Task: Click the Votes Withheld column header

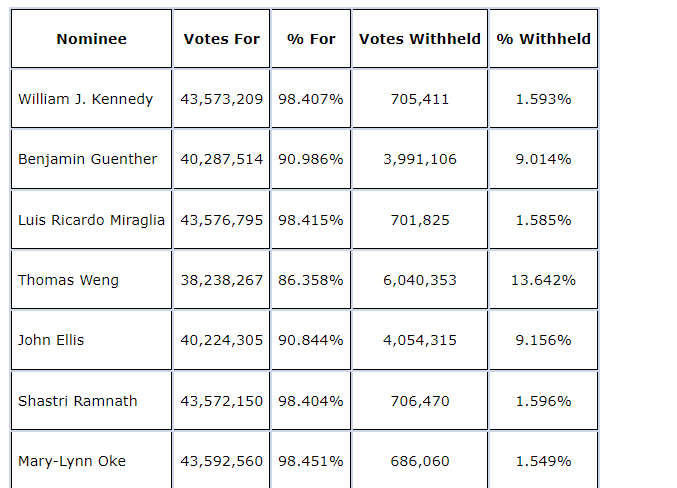Action: point(419,39)
